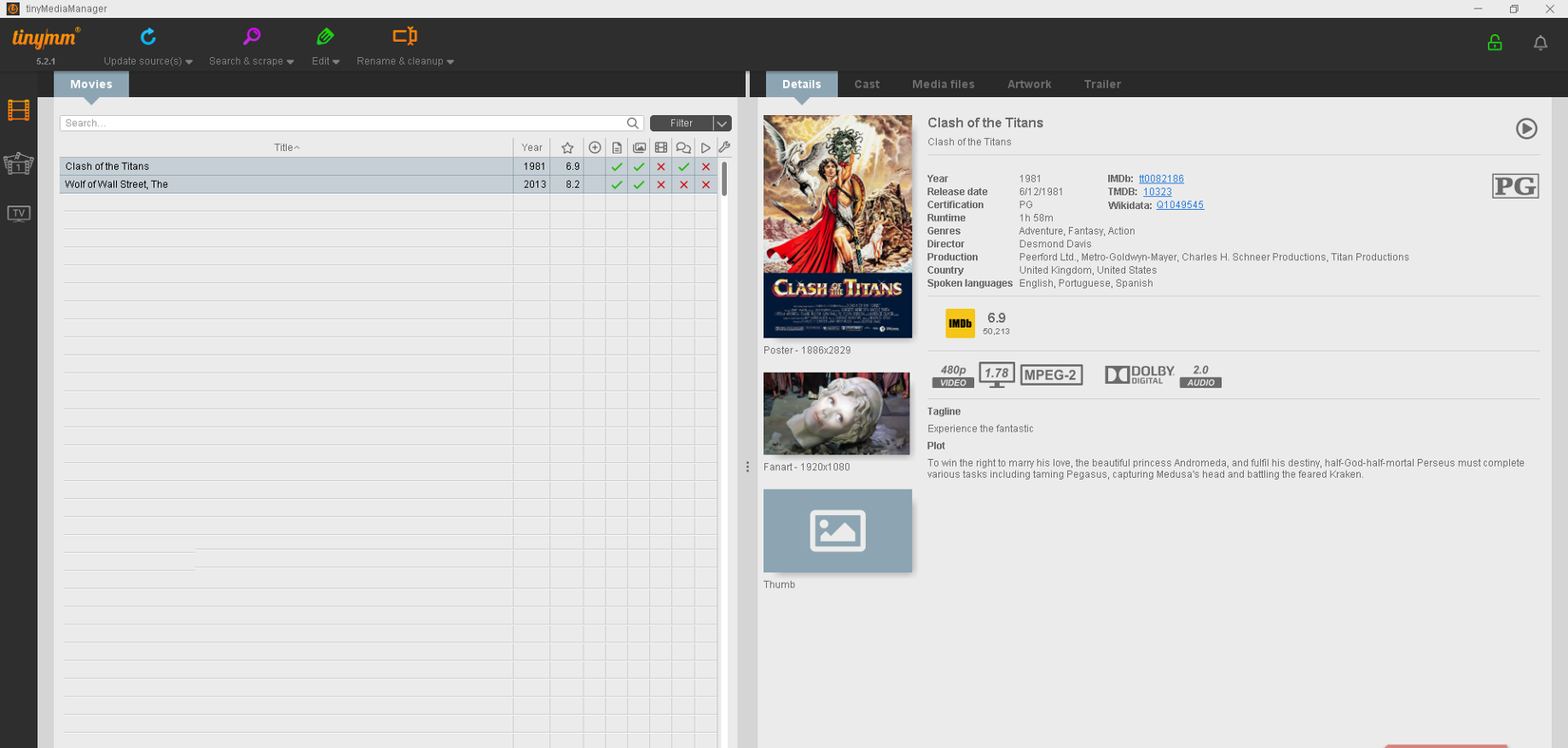
Task: Click the Update source(s) refresh icon
Action: pyautogui.click(x=148, y=37)
